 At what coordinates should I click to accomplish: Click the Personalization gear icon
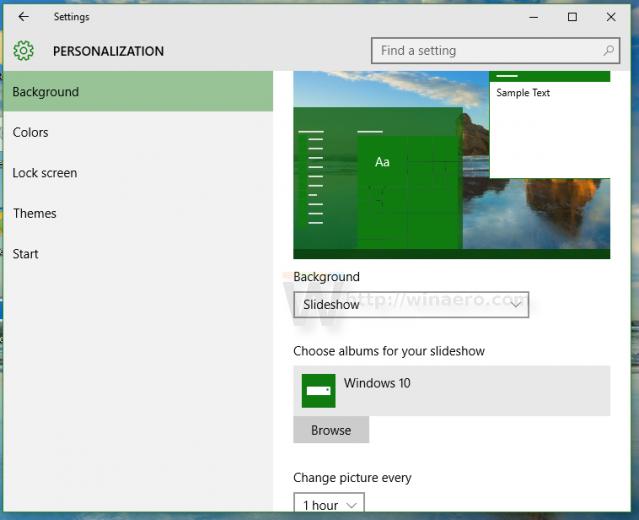tap(23, 51)
